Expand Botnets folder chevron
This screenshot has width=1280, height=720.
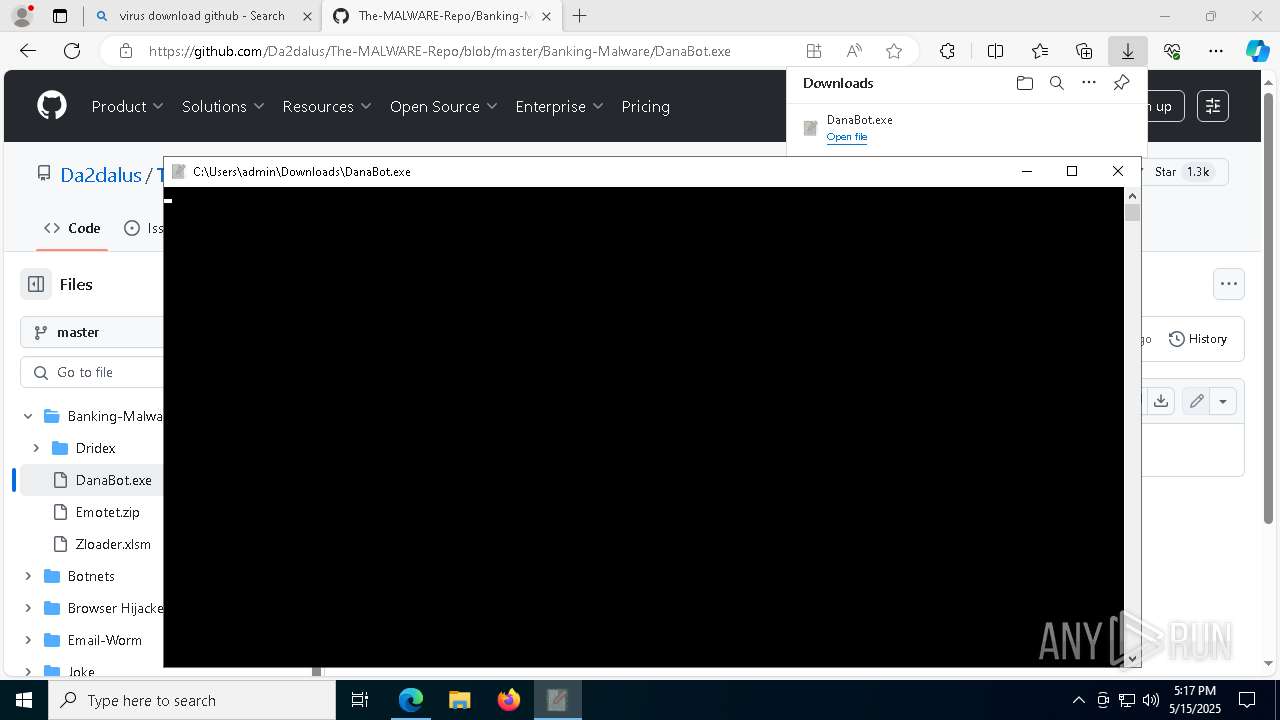[x=28, y=576]
